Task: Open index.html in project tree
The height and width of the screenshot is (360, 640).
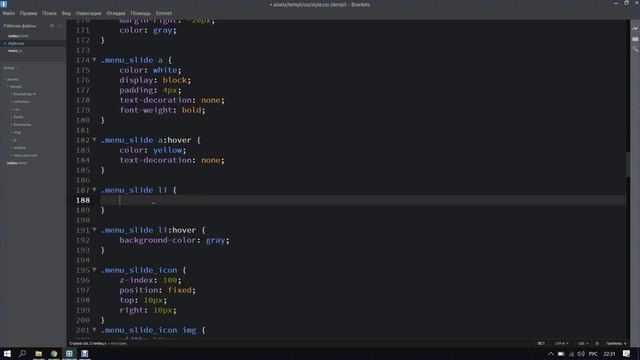Action: [17, 163]
